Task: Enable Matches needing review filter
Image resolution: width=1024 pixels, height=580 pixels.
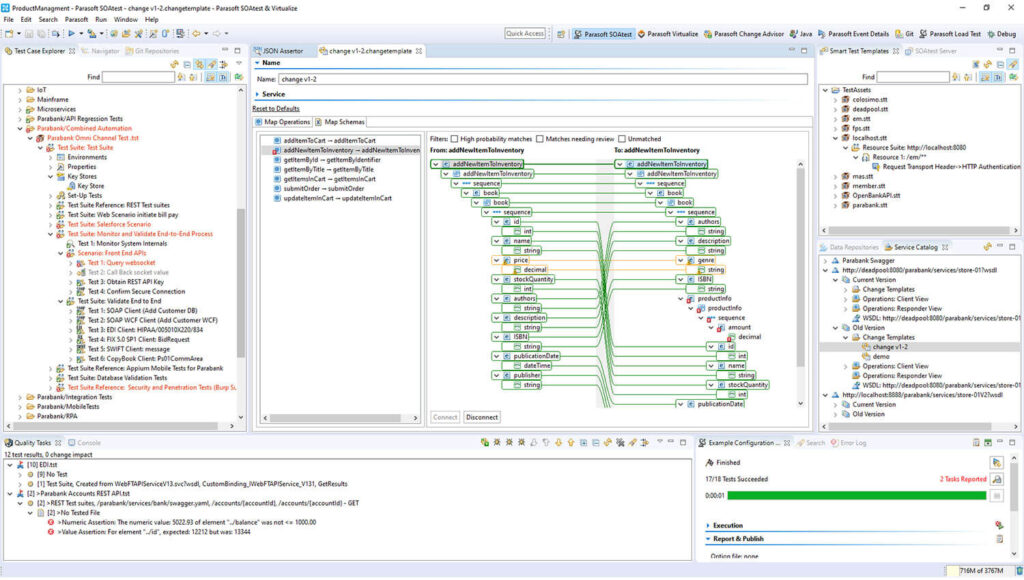Action: pos(539,139)
